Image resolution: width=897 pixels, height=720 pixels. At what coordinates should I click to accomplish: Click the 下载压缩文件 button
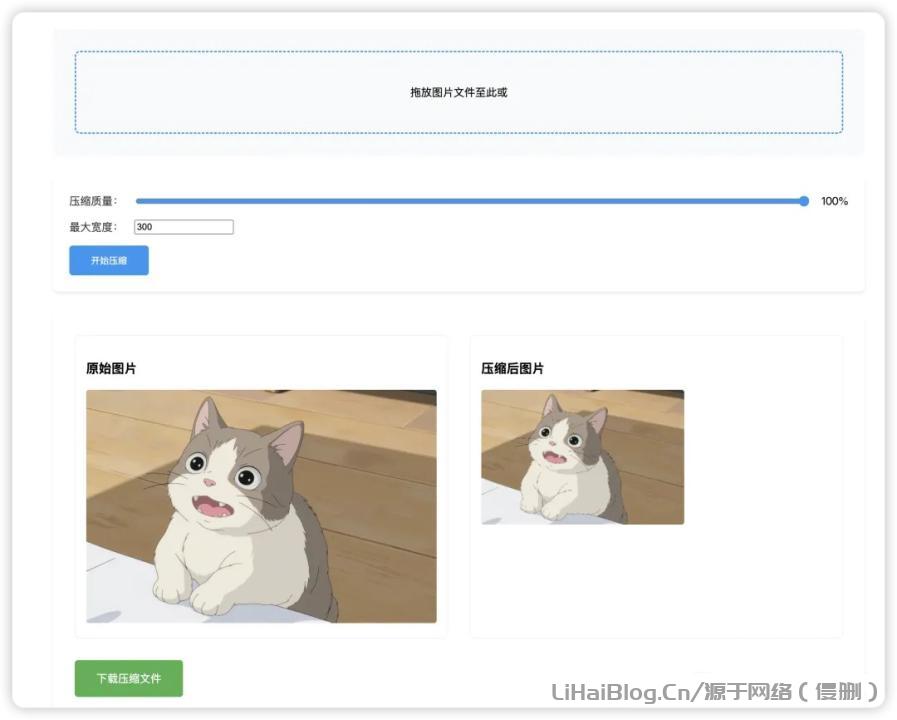(129, 678)
